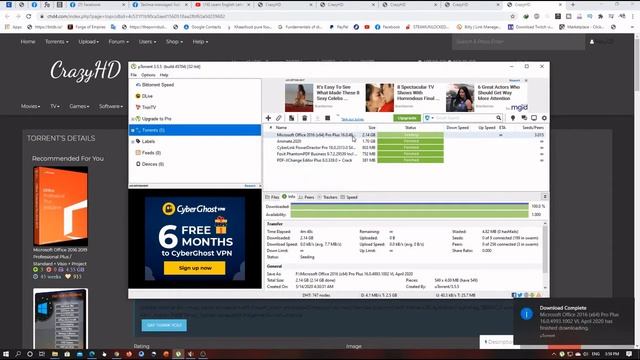This screenshot has width=640, height=360.
Task: Click the blue Get Torrent File button
Action: point(164,325)
